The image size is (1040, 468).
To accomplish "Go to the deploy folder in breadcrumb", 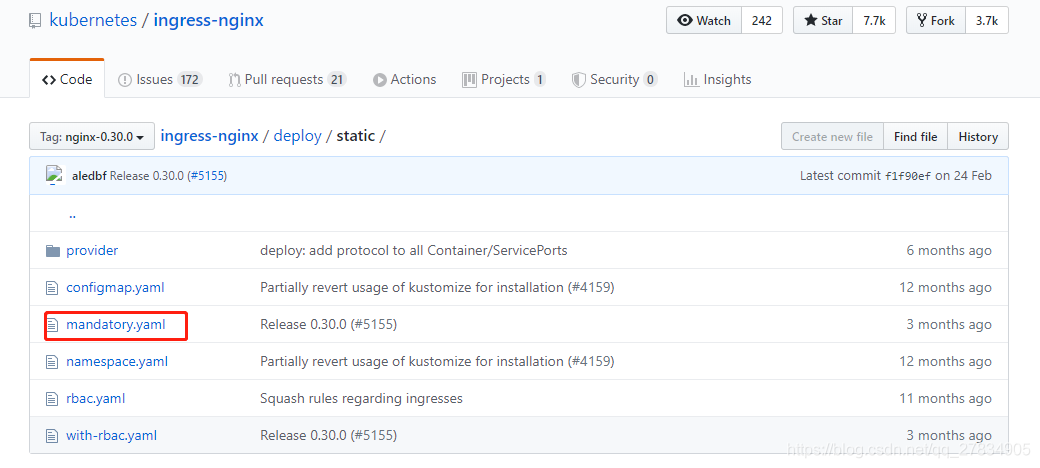I will (297, 136).
